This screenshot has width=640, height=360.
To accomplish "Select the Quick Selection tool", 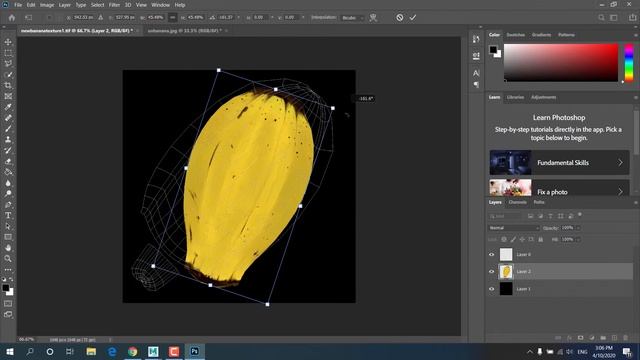I will tap(8, 75).
